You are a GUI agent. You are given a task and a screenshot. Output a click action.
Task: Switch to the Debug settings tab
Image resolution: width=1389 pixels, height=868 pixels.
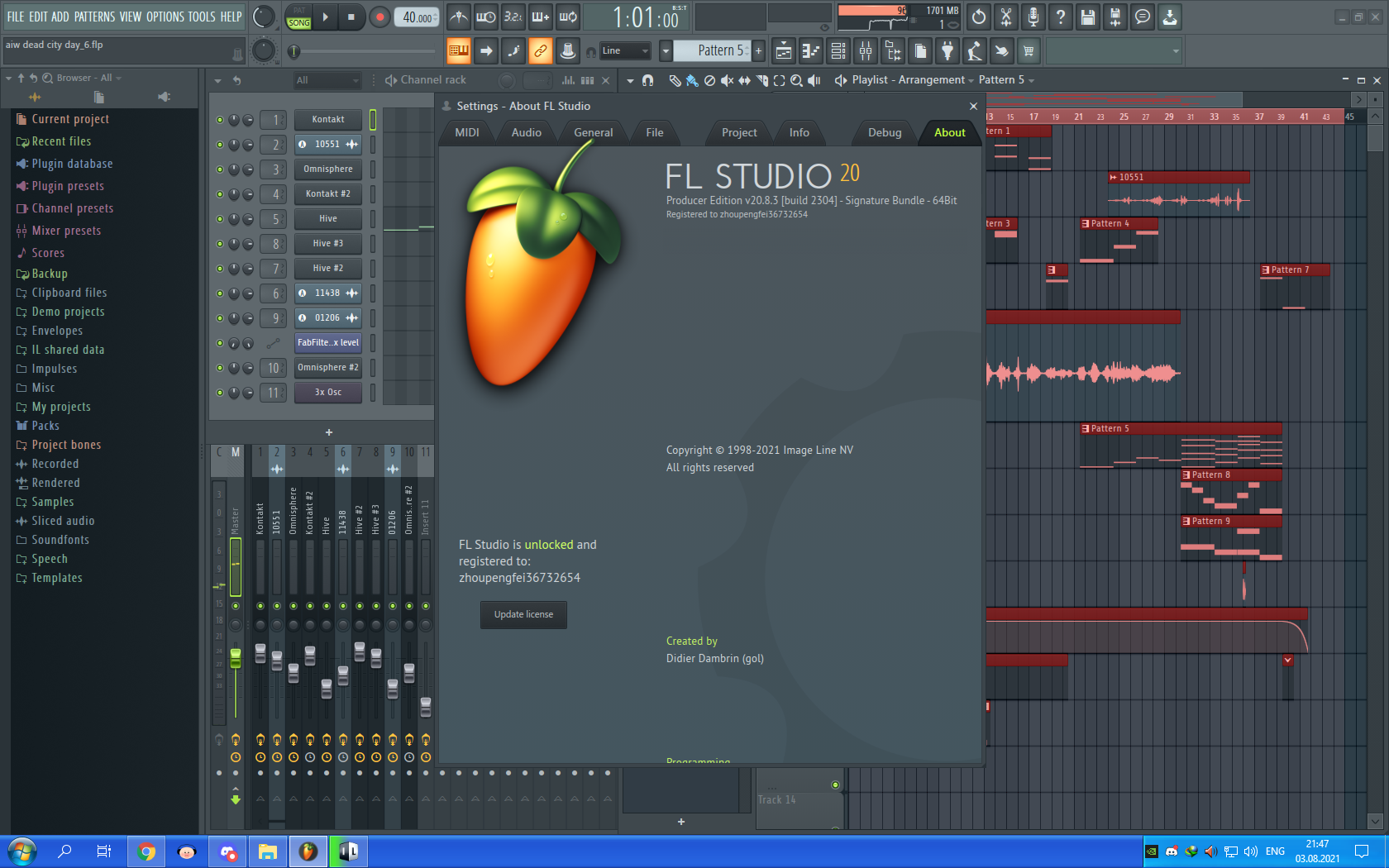pyautogui.click(x=885, y=132)
